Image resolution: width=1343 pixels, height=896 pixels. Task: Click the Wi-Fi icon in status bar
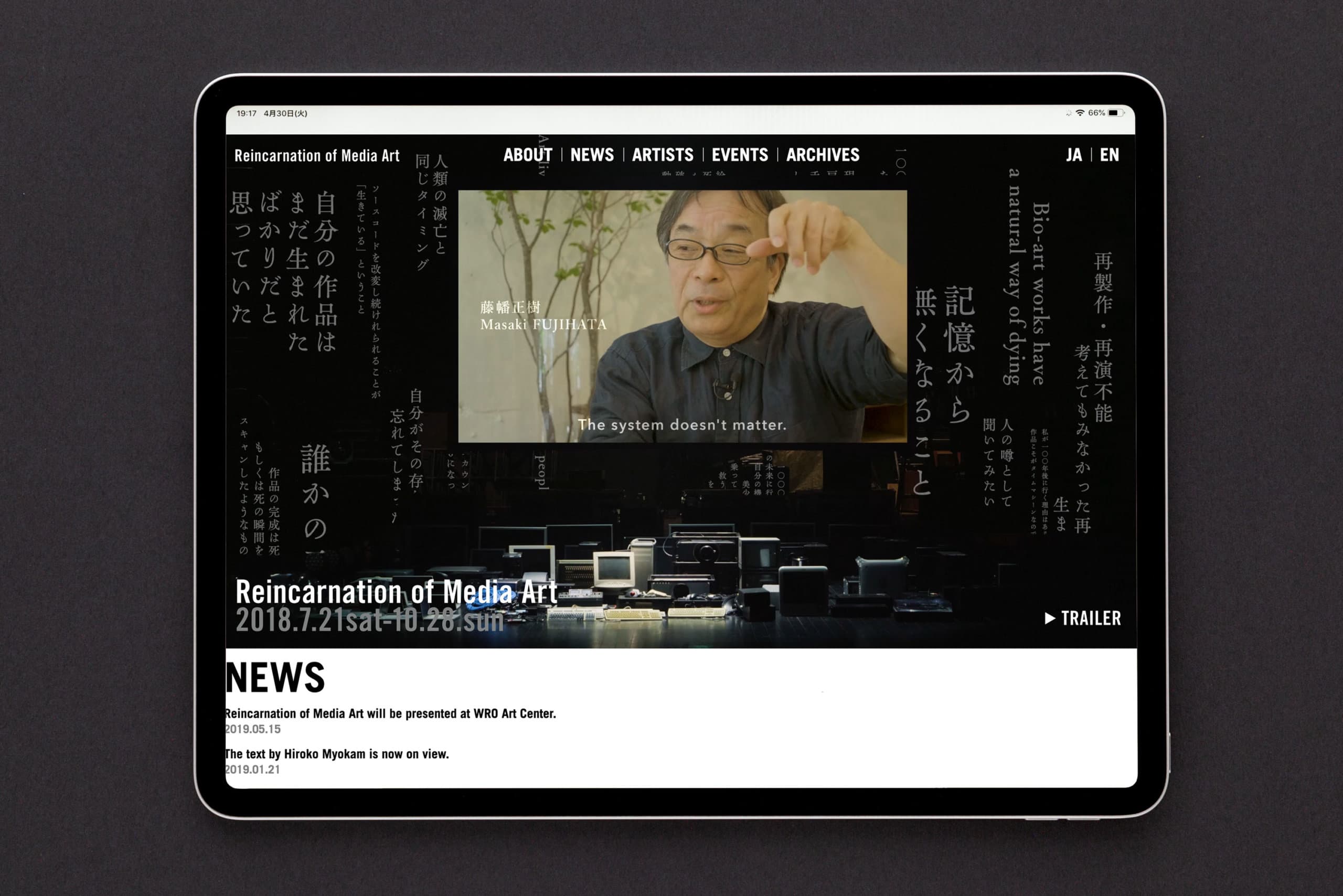point(1080,113)
